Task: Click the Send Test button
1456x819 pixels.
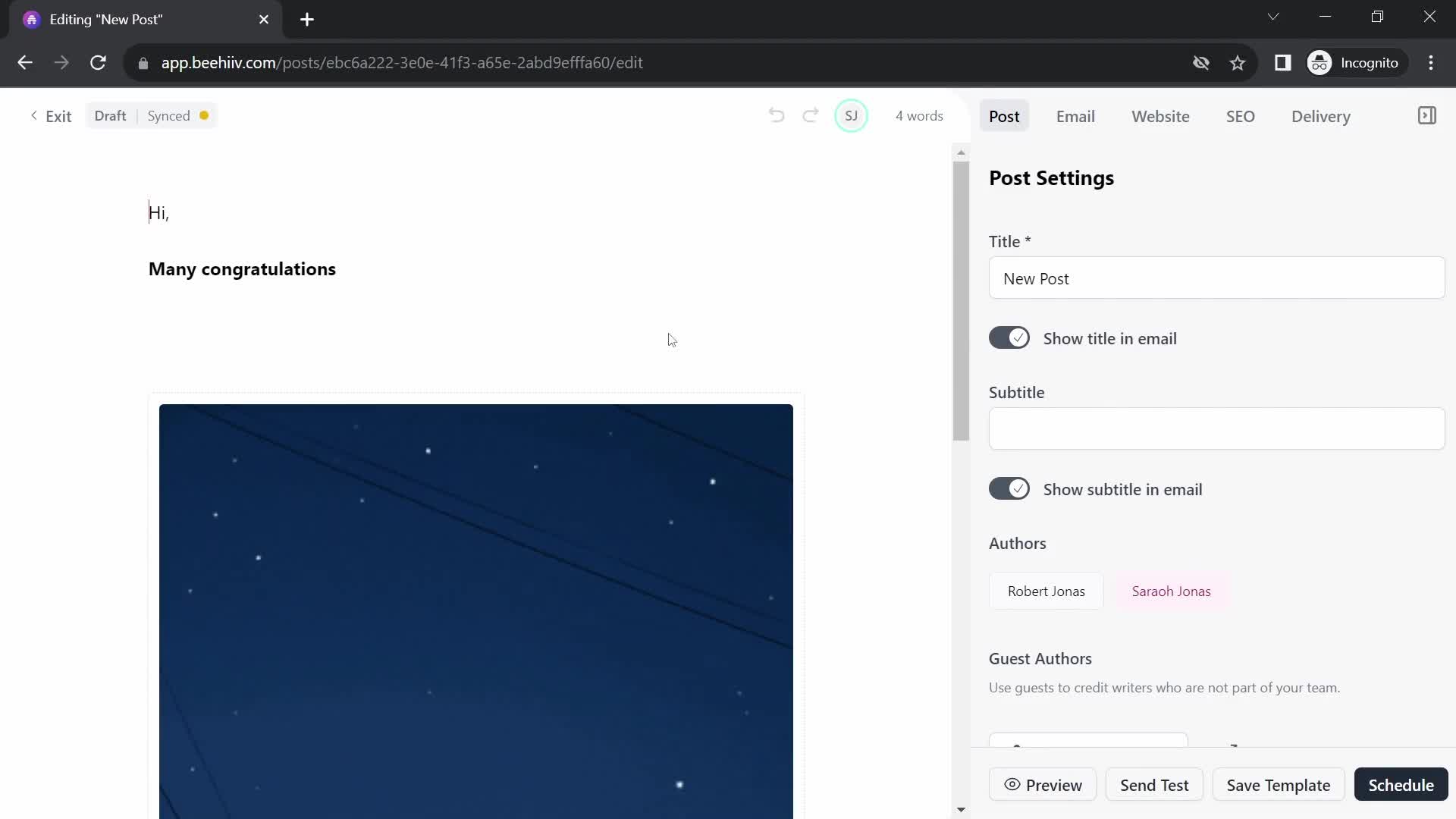Action: [1155, 786]
